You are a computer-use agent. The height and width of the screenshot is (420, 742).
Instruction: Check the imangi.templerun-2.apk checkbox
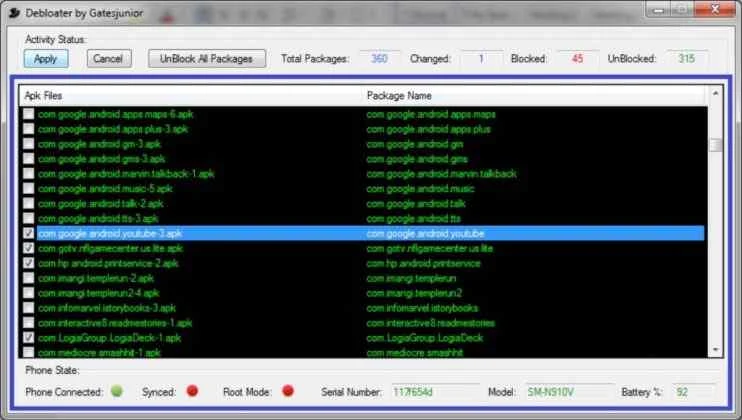(x=28, y=278)
